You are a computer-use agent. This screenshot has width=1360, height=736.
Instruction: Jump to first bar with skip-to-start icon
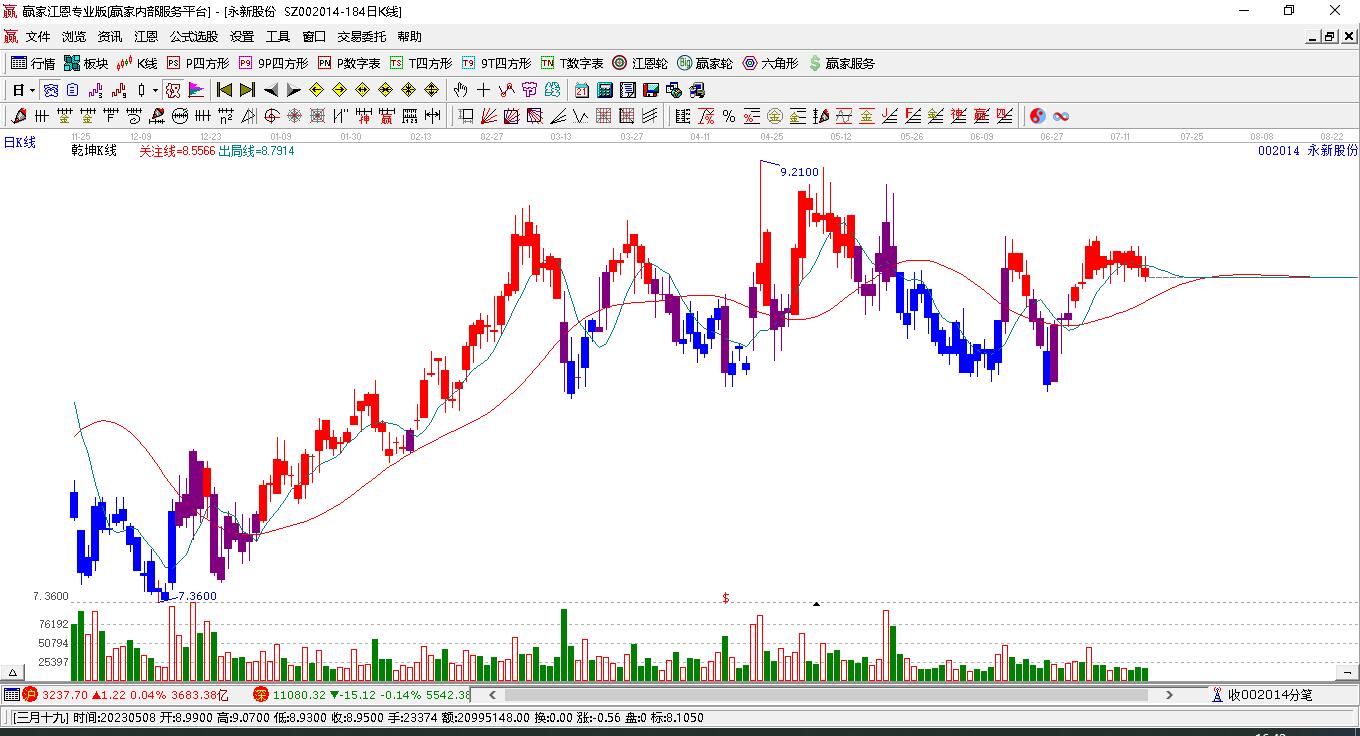[225, 90]
